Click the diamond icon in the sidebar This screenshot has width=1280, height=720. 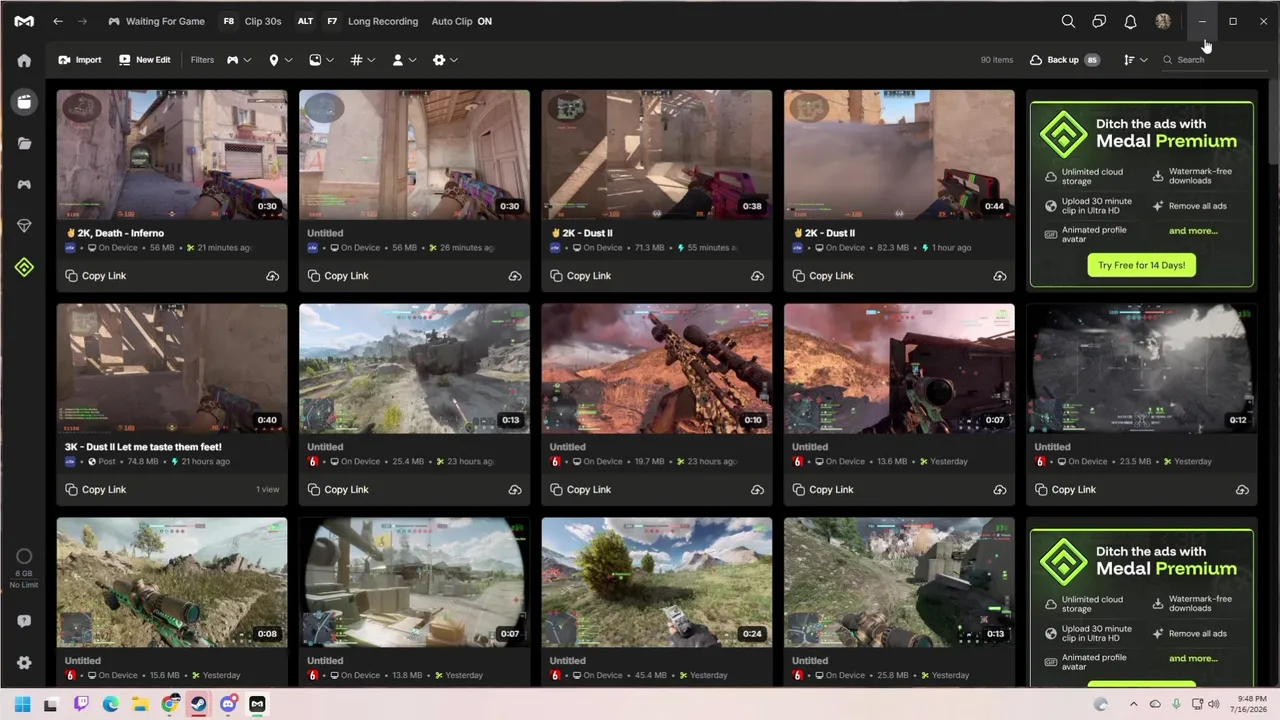(24, 226)
